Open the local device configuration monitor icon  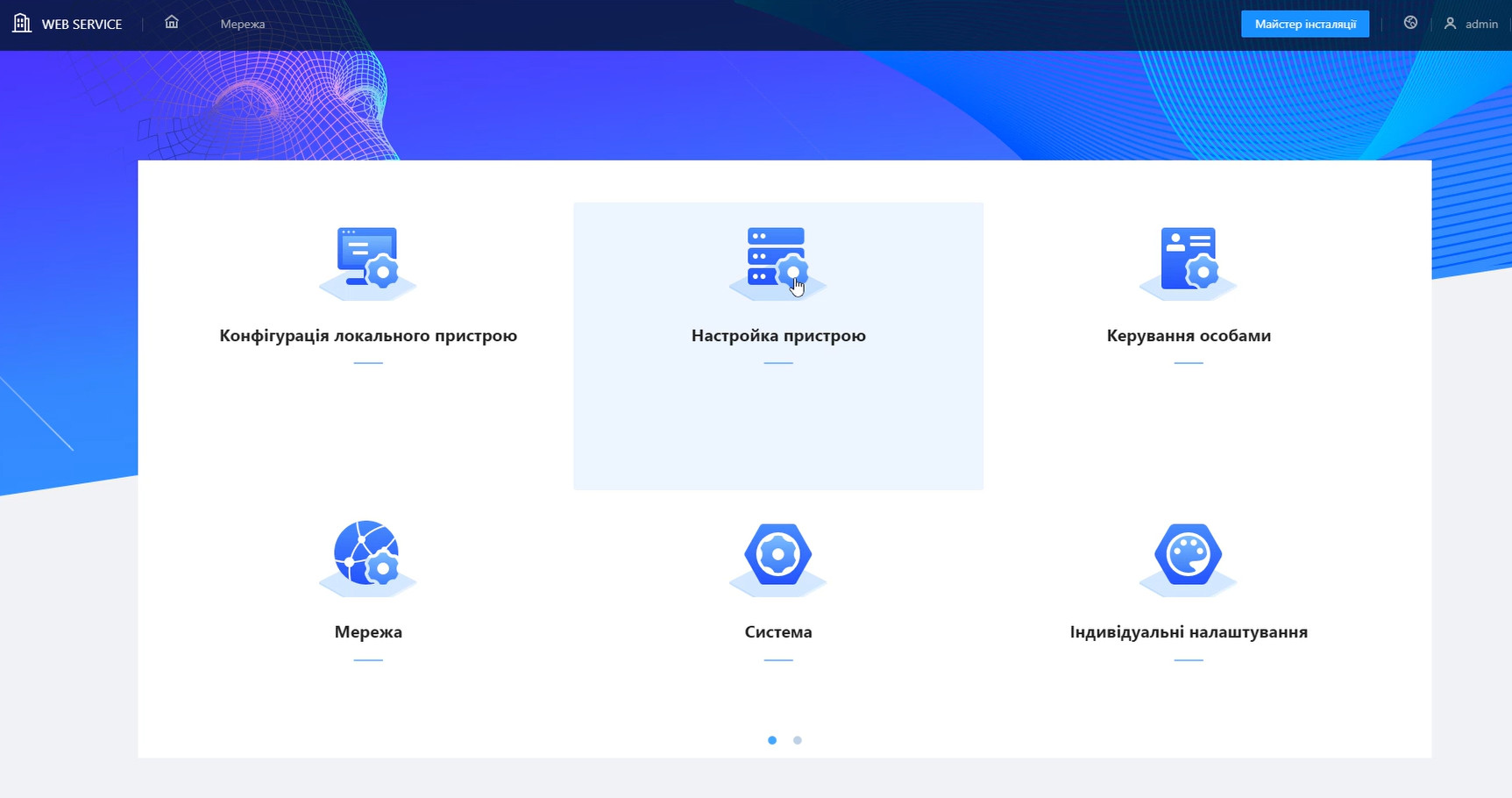pyautogui.click(x=367, y=260)
